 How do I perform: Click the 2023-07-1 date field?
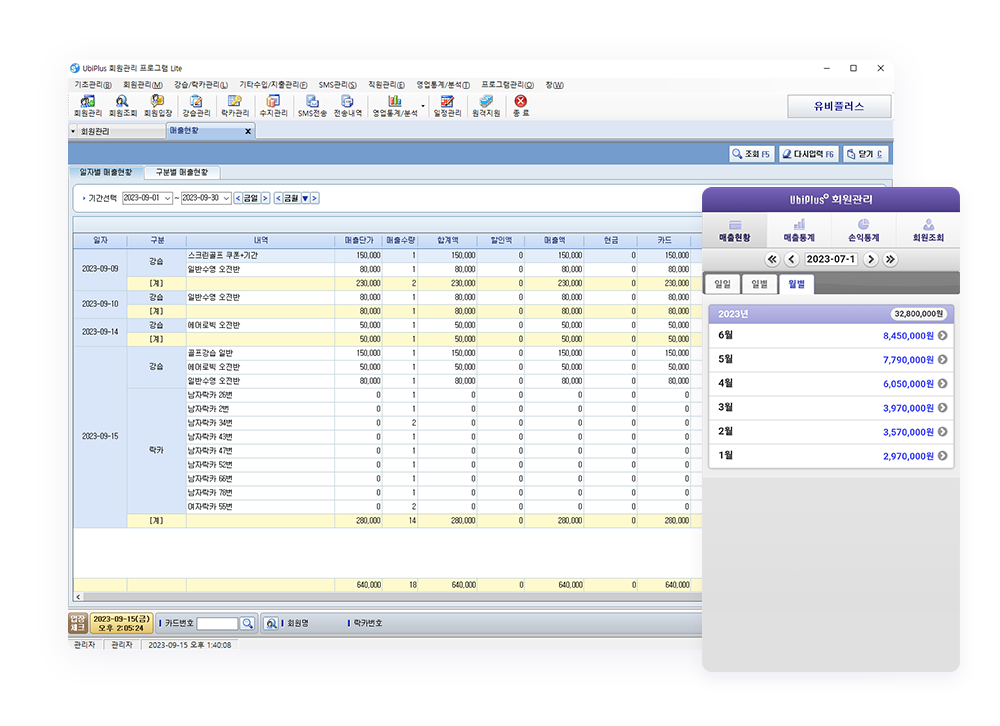click(831, 259)
